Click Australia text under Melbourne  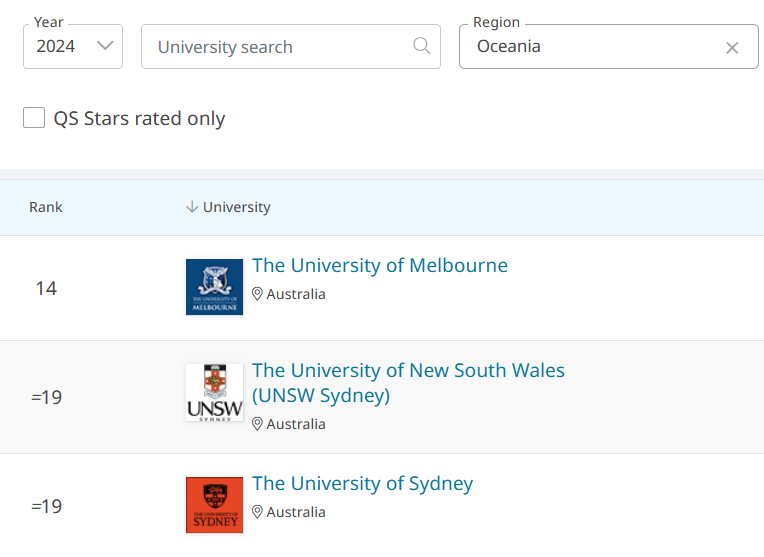pyautogui.click(x=296, y=294)
